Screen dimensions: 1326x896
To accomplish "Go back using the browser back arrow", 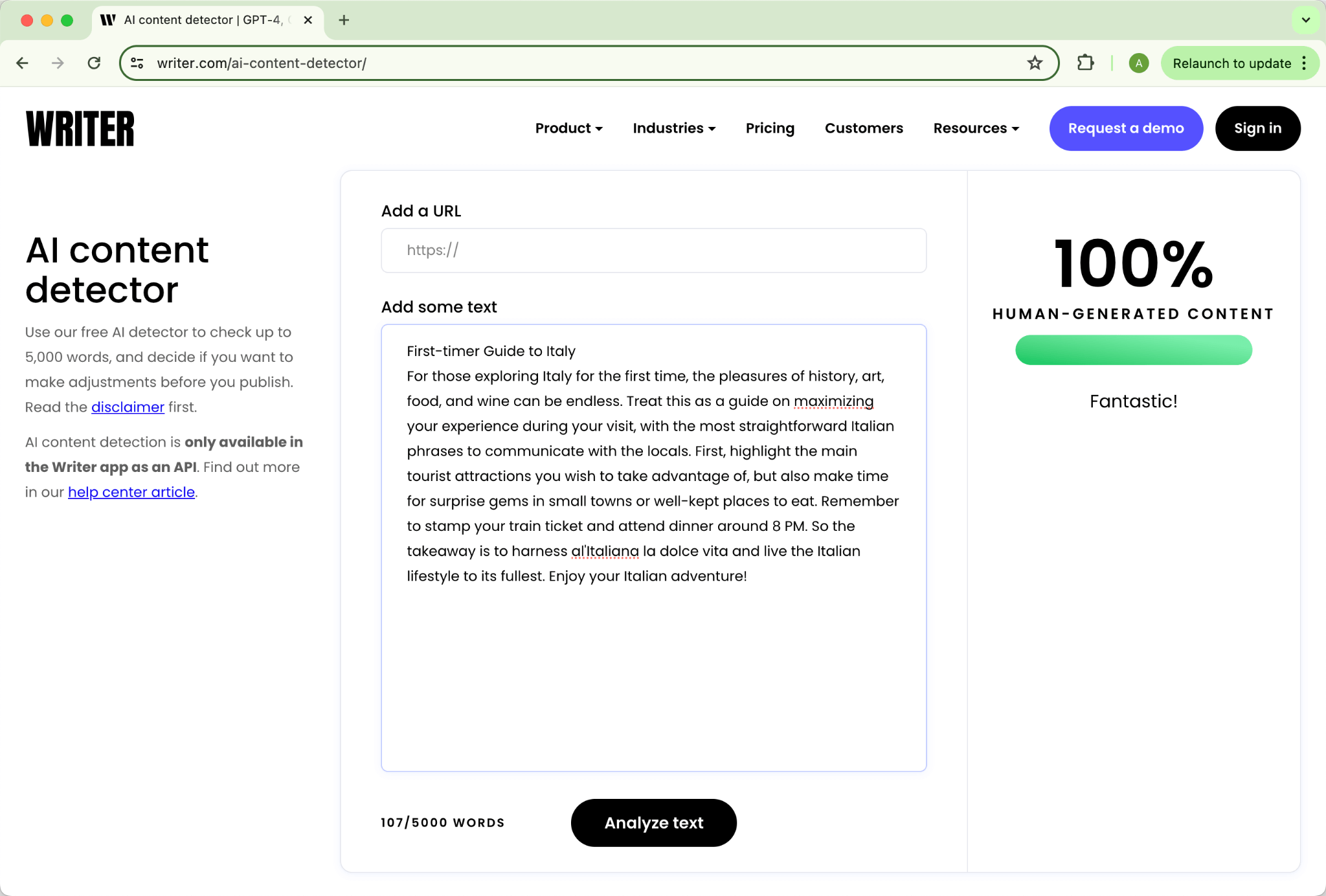I will [x=23, y=63].
